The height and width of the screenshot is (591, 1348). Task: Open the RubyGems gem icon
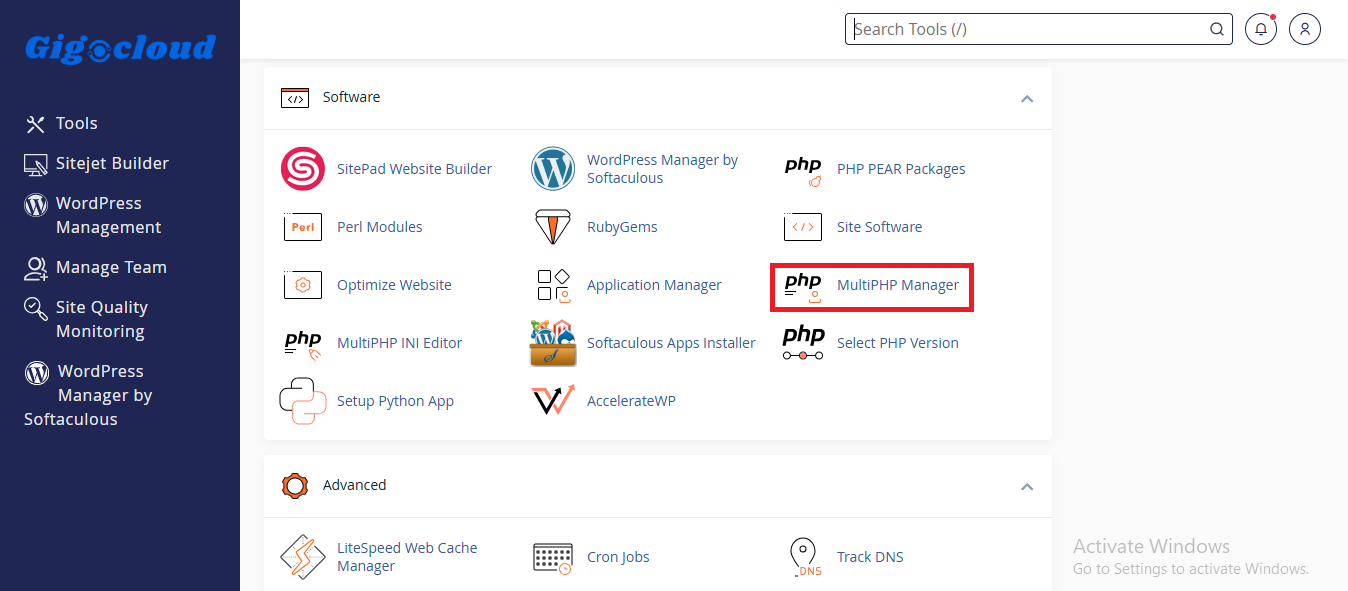click(x=553, y=227)
